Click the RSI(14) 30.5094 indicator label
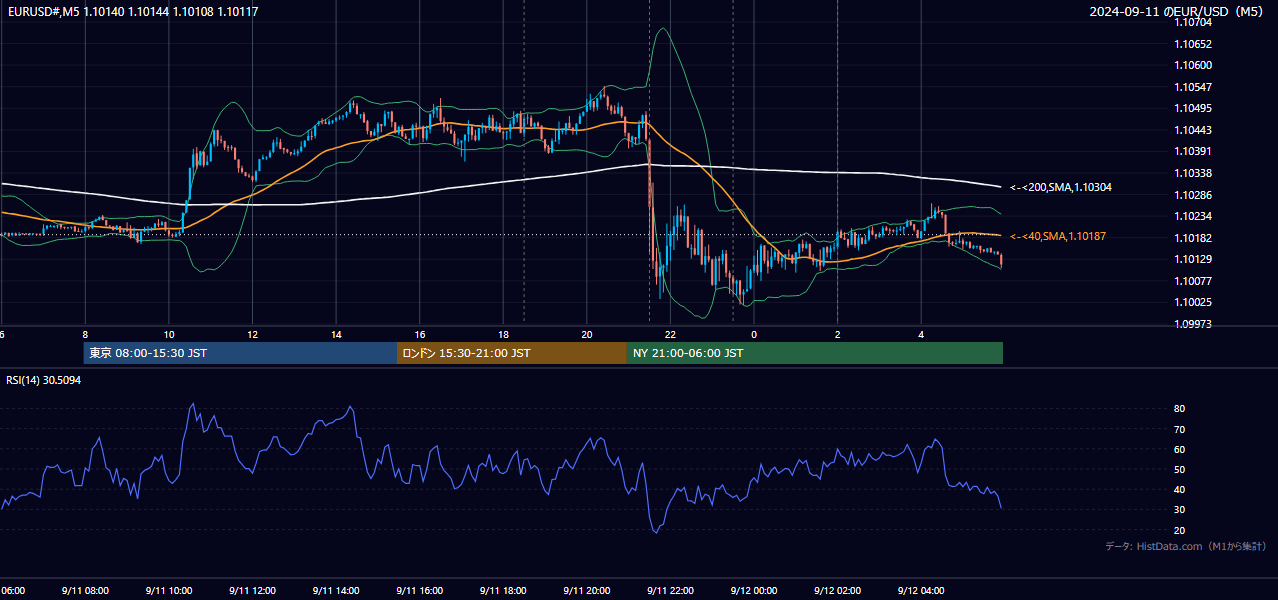The image size is (1278, 600). [x=43, y=380]
